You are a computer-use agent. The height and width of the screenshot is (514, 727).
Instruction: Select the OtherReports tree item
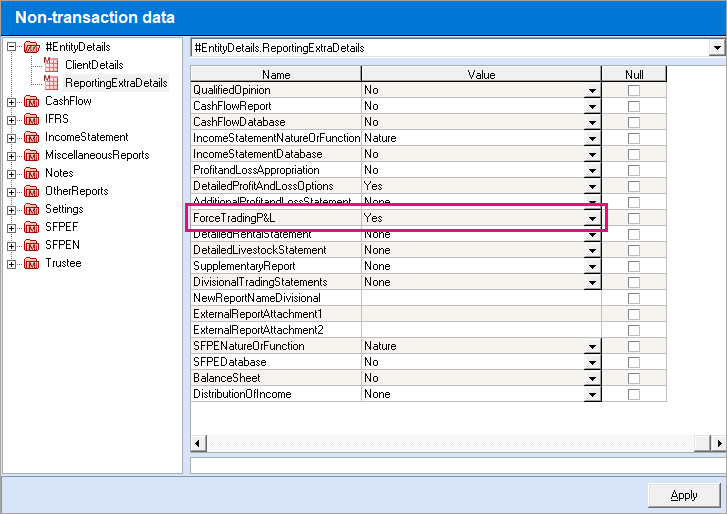(76, 191)
